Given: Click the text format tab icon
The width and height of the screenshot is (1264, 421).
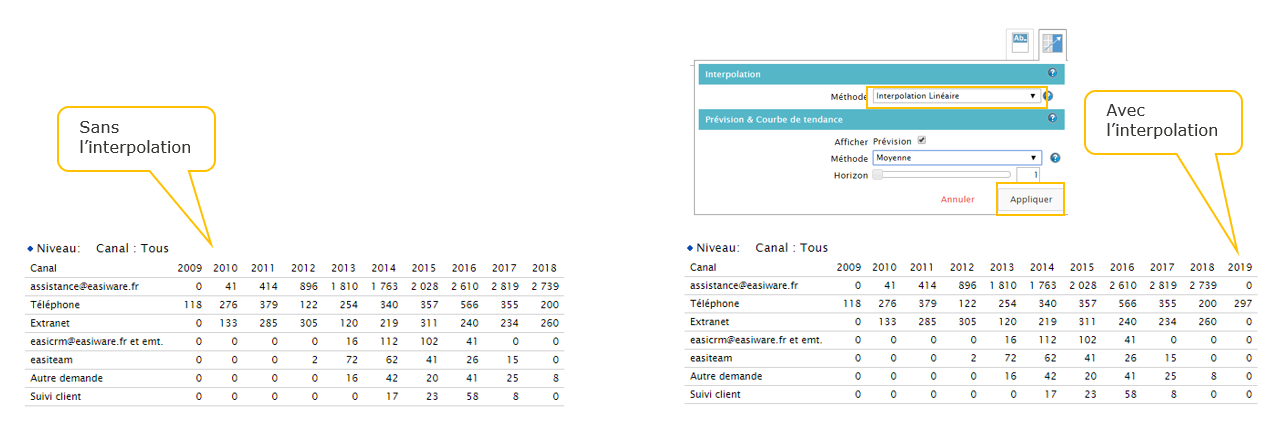Looking at the screenshot, I should tap(1020, 42).
